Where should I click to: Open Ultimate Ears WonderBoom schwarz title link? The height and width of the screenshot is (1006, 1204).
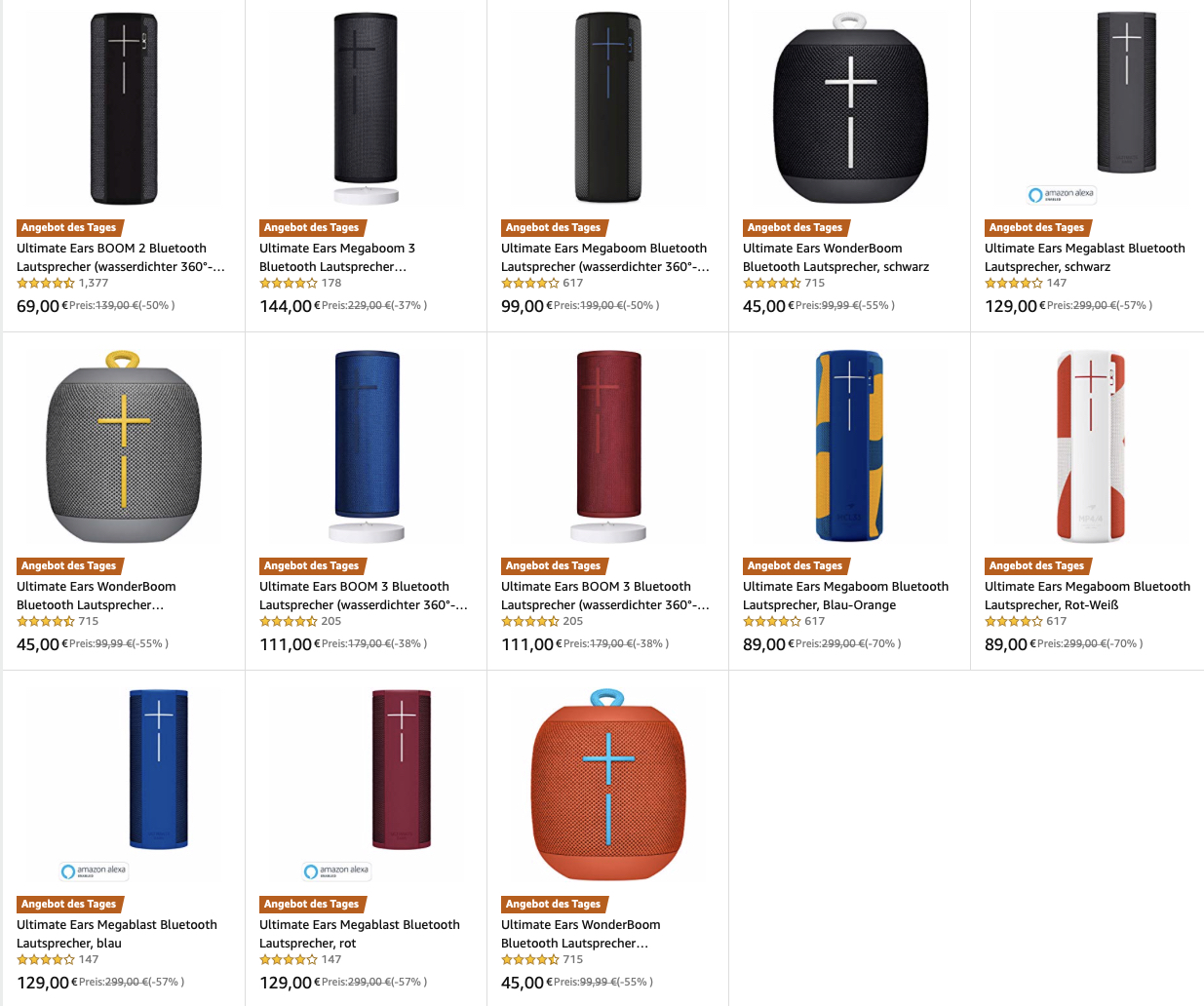(835, 257)
